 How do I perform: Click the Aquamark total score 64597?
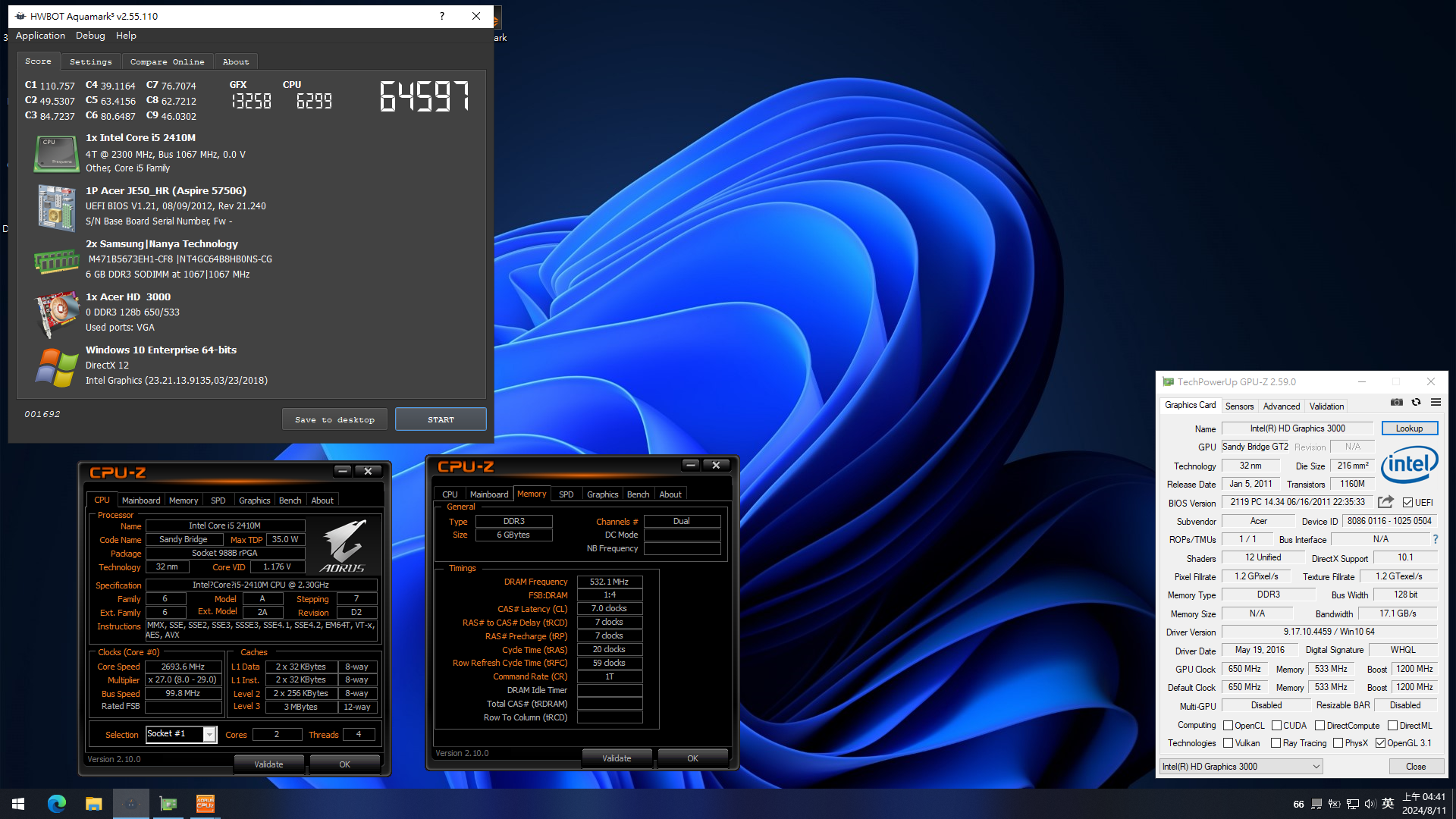[425, 96]
